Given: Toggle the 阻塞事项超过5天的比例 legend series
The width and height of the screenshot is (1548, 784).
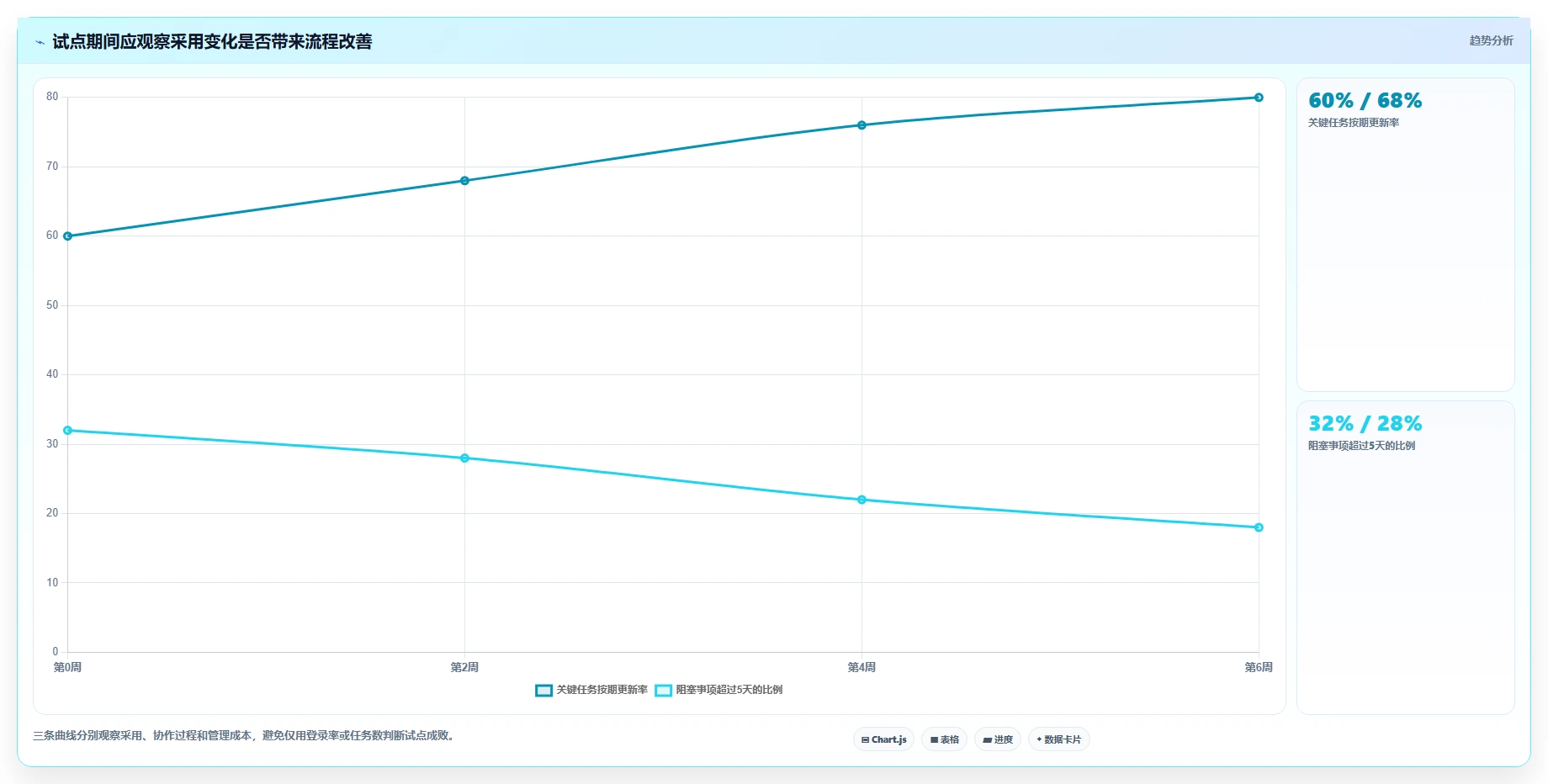Looking at the screenshot, I should click(718, 690).
